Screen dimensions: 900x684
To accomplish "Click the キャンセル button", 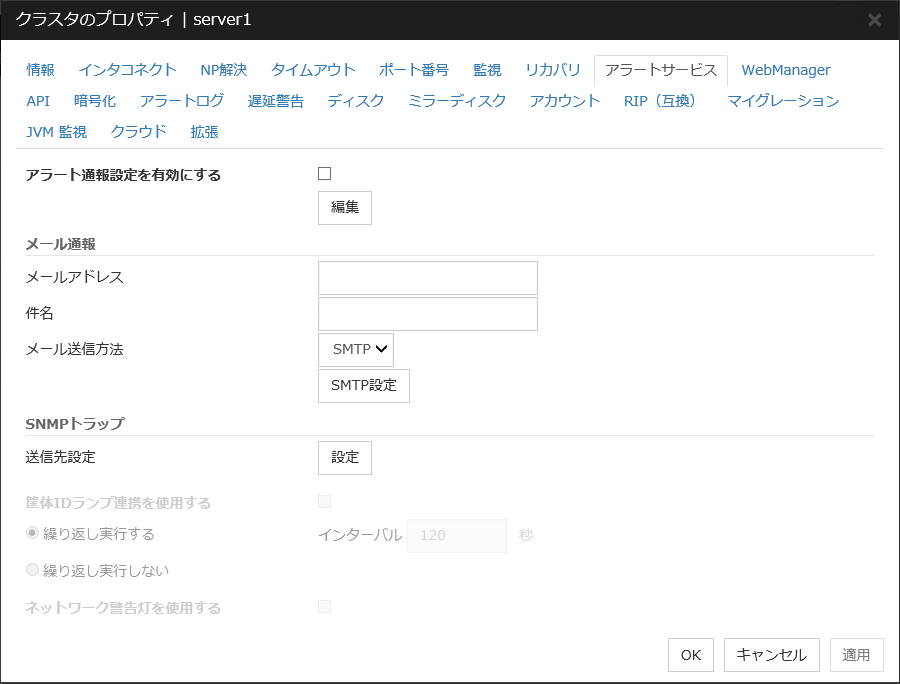I will point(771,655).
